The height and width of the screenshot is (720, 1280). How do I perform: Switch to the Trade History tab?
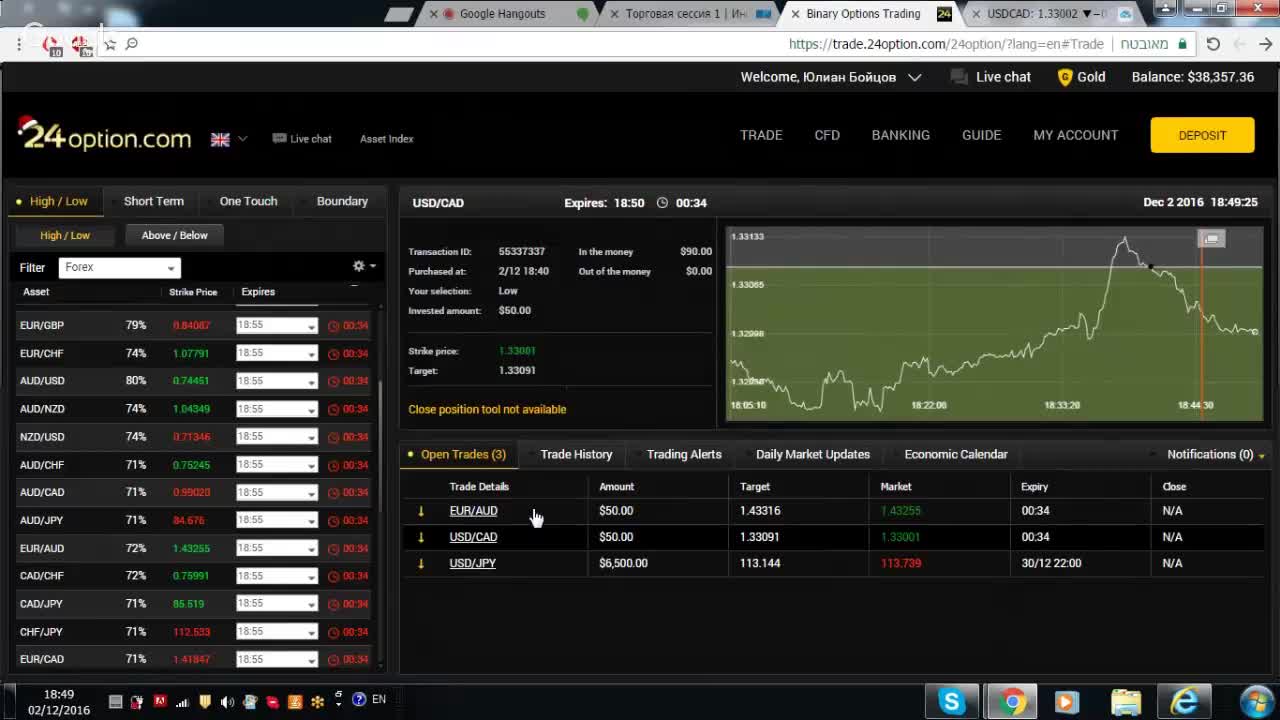[x=576, y=454]
